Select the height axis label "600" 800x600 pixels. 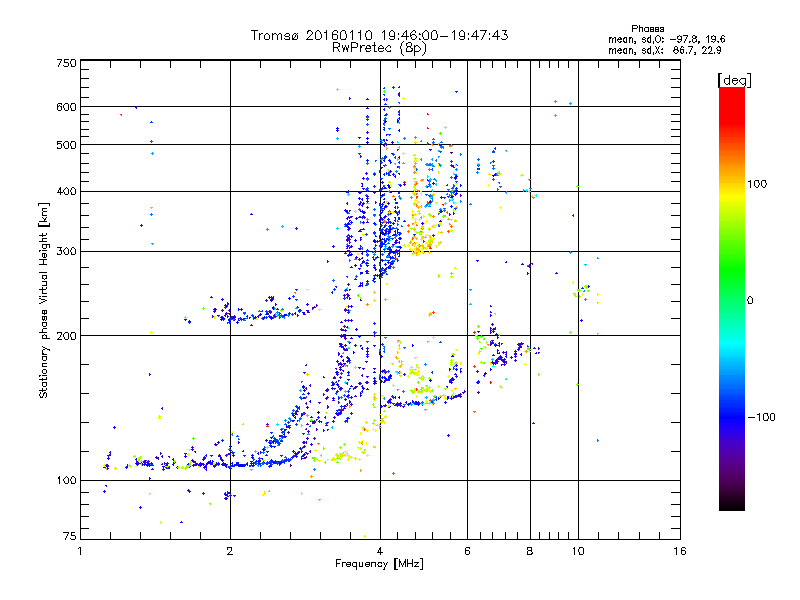[66, 107]
